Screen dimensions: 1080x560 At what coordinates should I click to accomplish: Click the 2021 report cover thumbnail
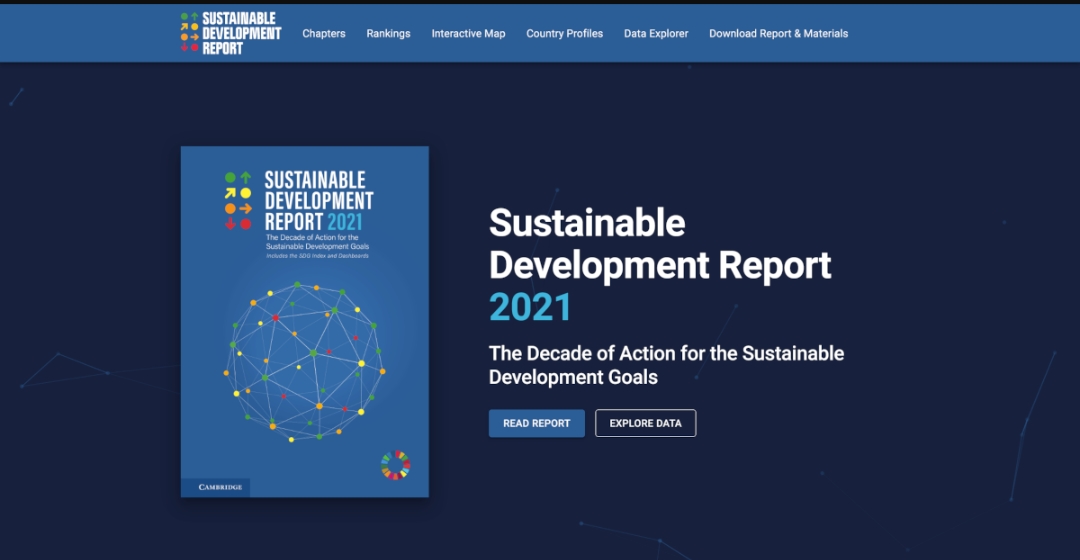(x=304, y=321)
